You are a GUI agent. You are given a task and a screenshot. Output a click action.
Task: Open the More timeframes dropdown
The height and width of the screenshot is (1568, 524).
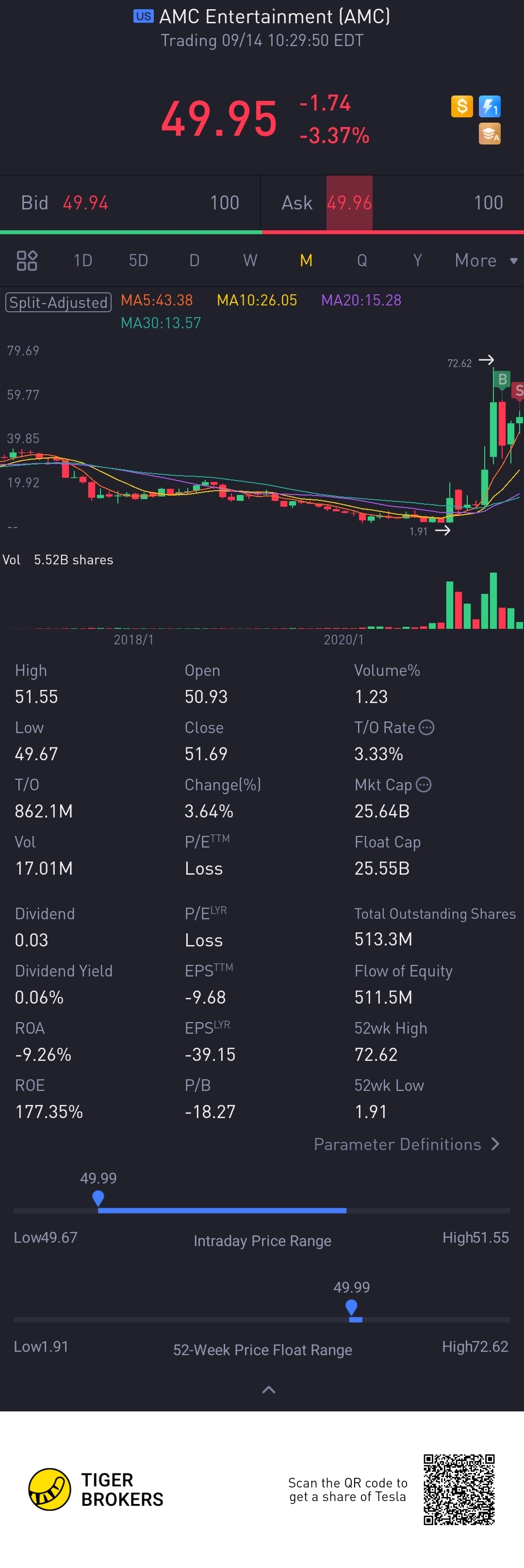click(x=486, y=260)
